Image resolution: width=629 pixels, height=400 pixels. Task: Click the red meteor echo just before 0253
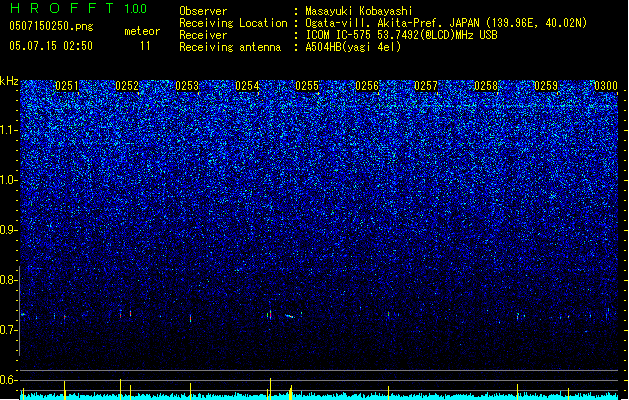[190, 319]
